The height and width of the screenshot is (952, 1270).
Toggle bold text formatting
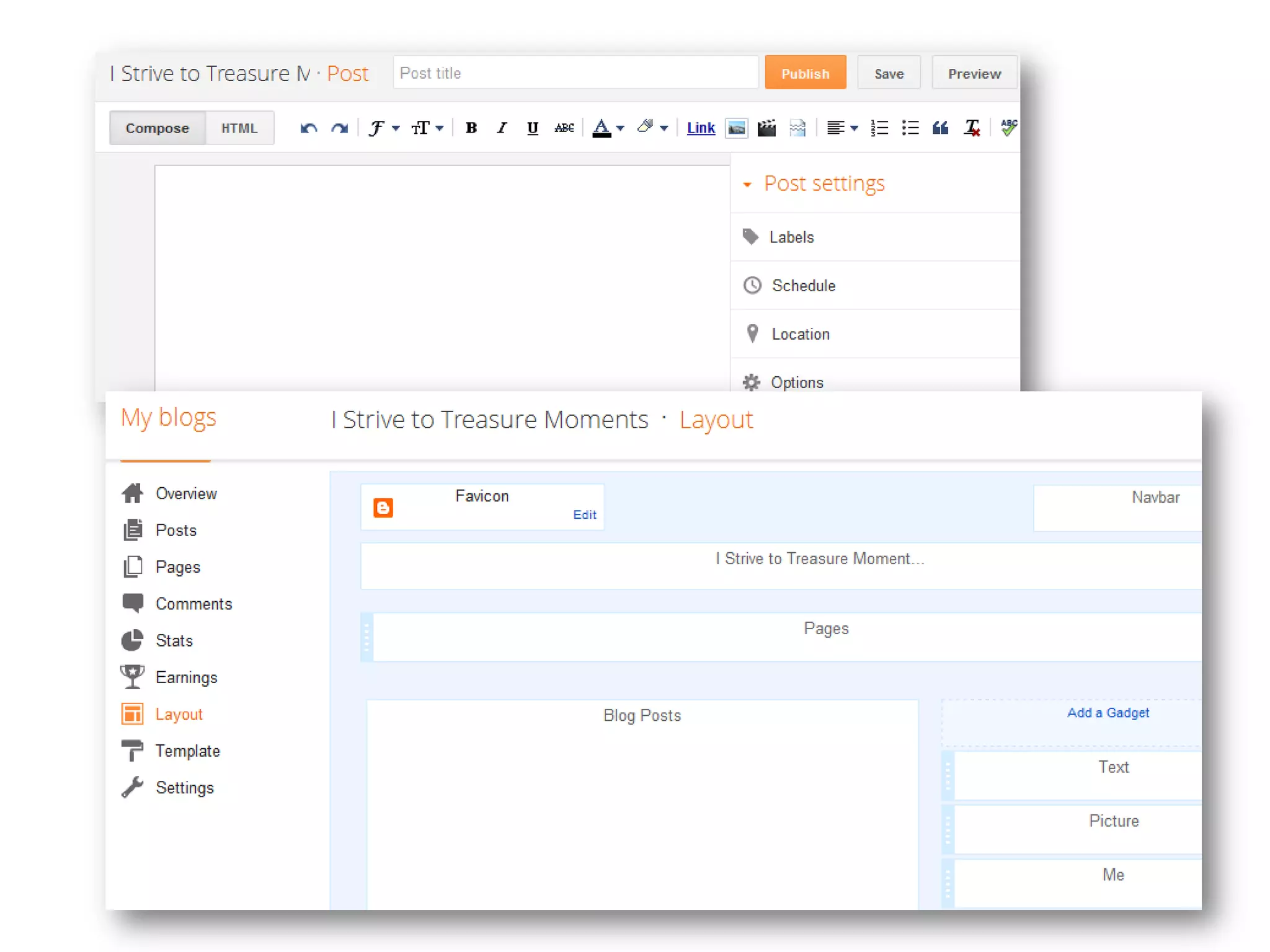pyautogui.click(x=471, y=128)
